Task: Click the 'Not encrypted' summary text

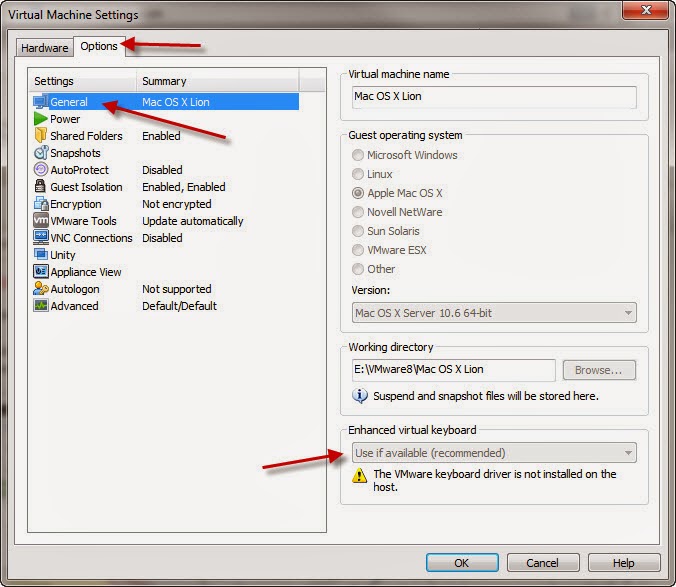Action: [177, 204]
